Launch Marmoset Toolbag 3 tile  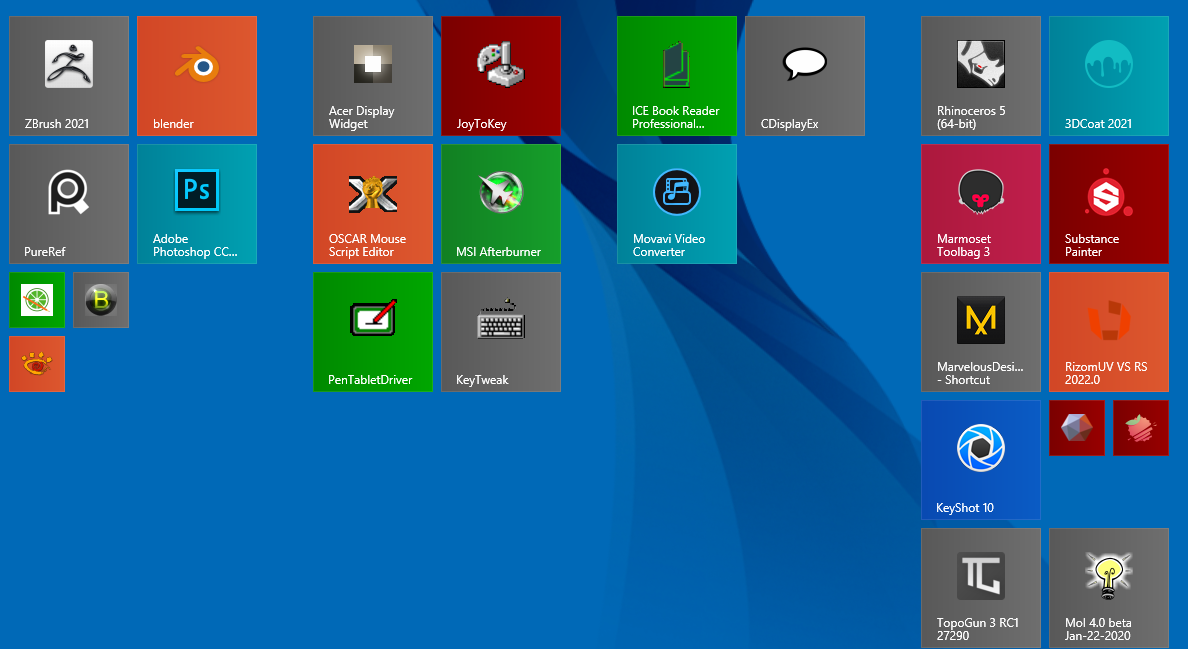(x=980, y=204)
